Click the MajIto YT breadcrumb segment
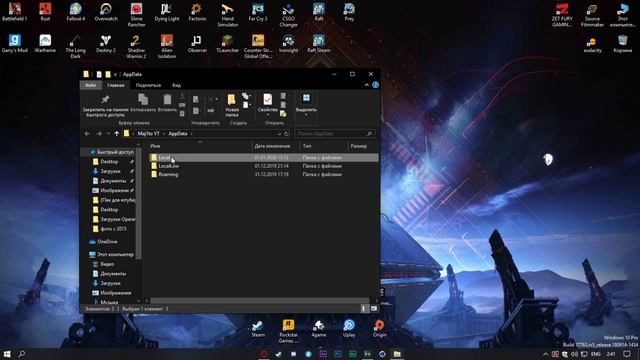 (x=148, y=133)
